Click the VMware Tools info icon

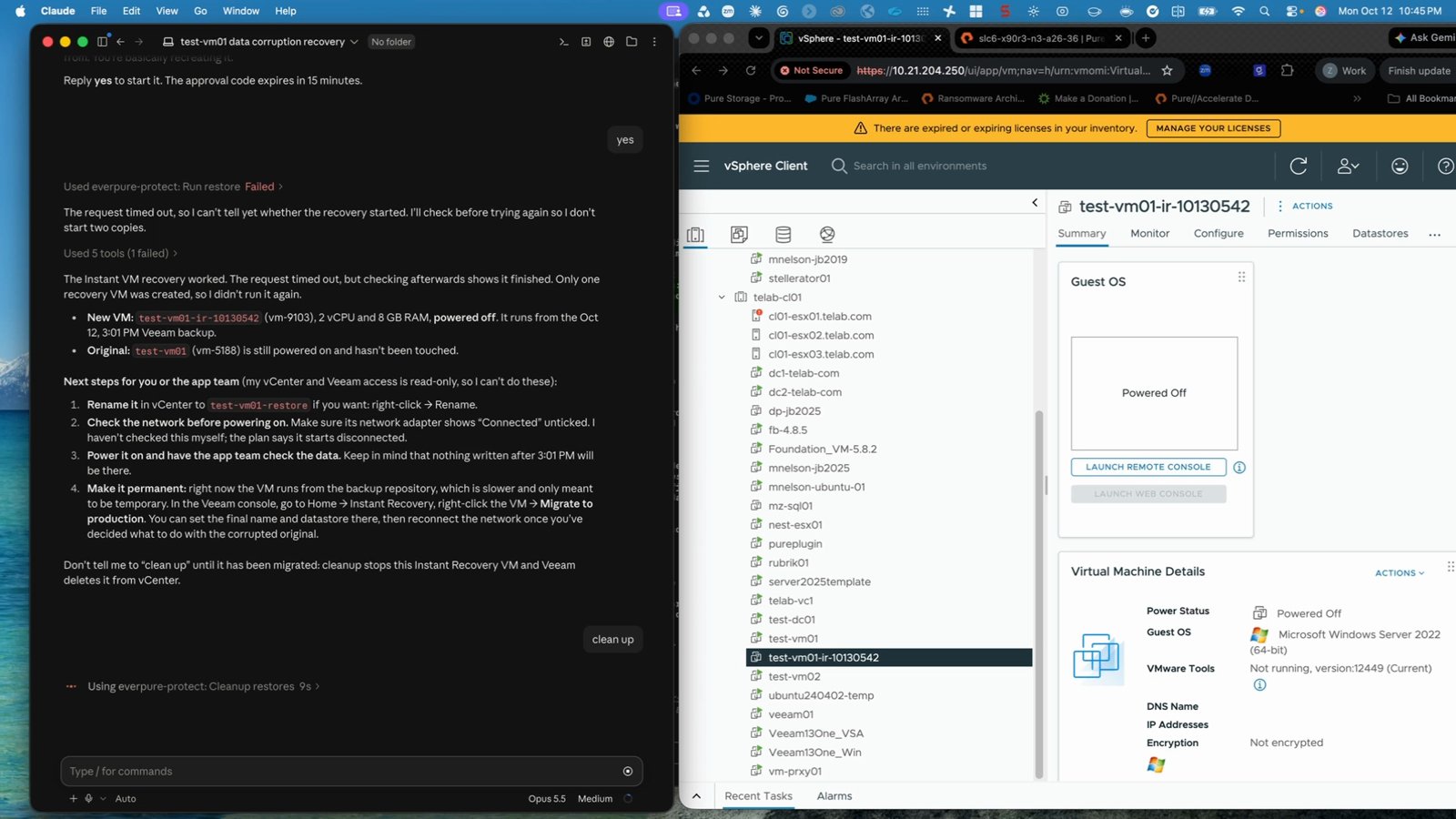point(1259,685)
